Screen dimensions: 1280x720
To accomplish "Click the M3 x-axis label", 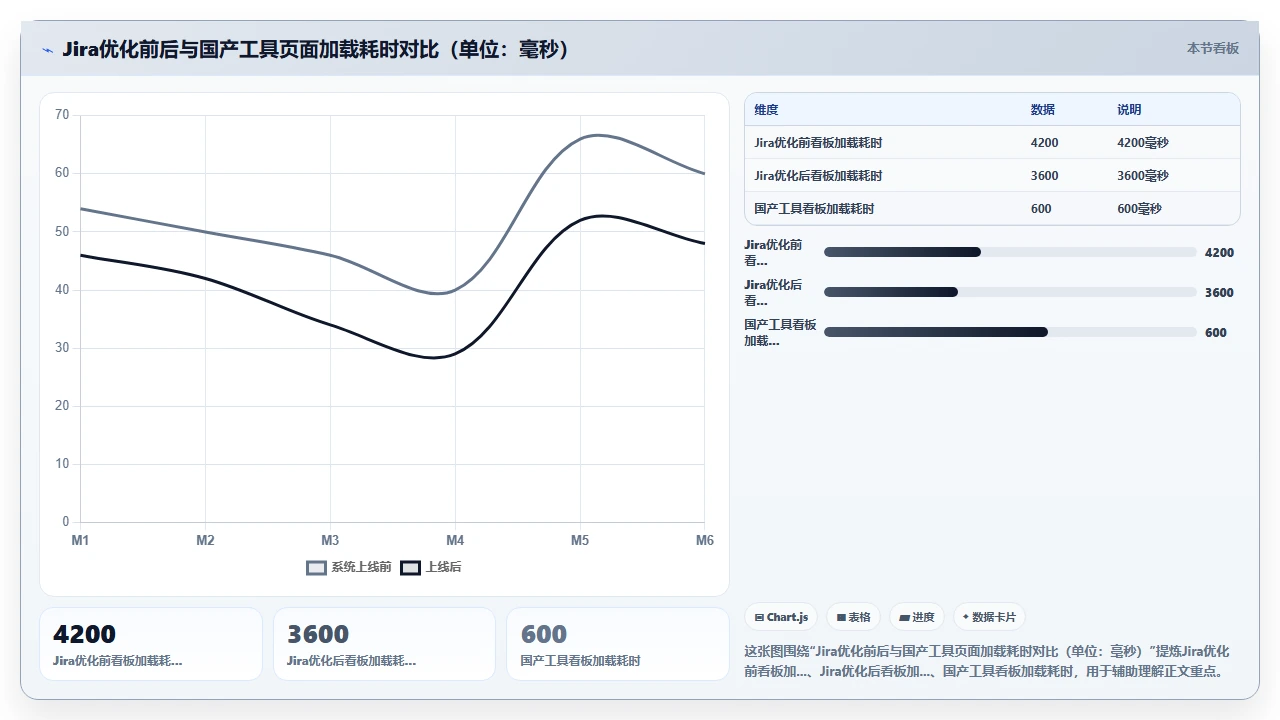I will click(x=330, y=540).
